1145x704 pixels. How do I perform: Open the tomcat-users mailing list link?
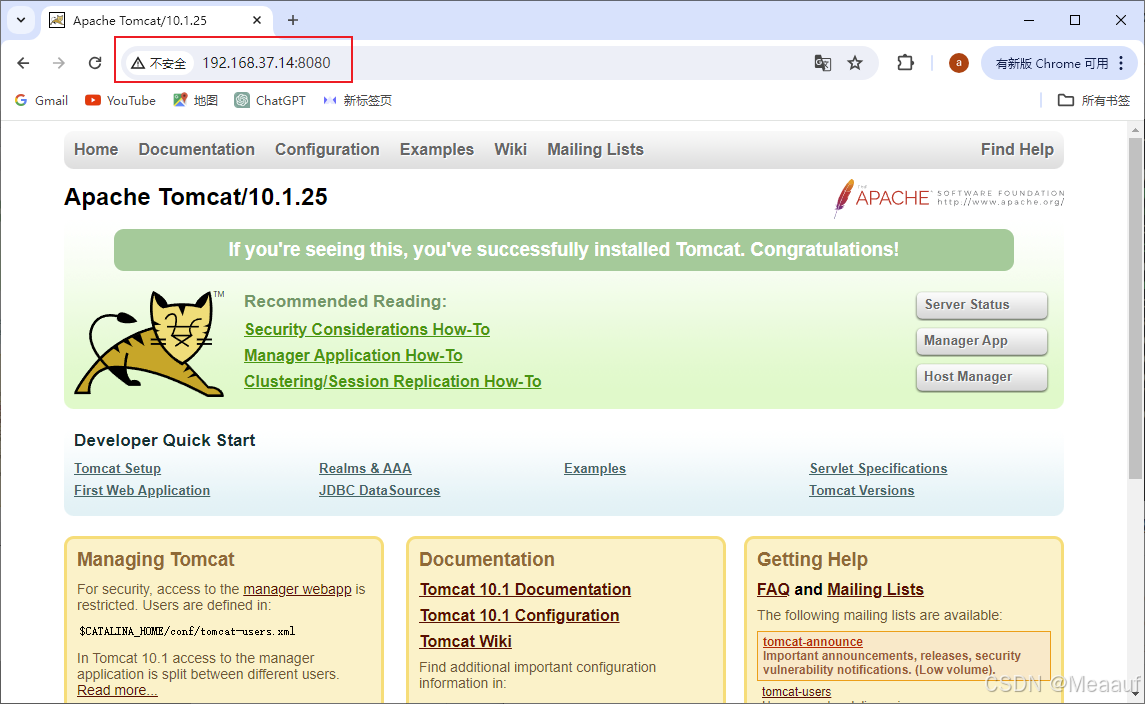[797, 692]
